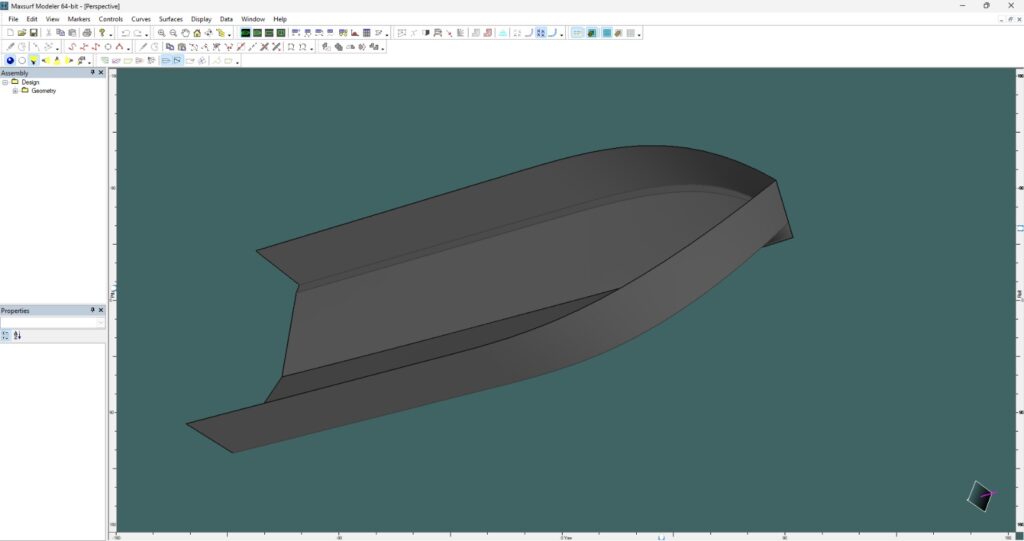This screenshot has width=1024, height=541.
Task: Click the circle curve icon
Action: point(108,46)
